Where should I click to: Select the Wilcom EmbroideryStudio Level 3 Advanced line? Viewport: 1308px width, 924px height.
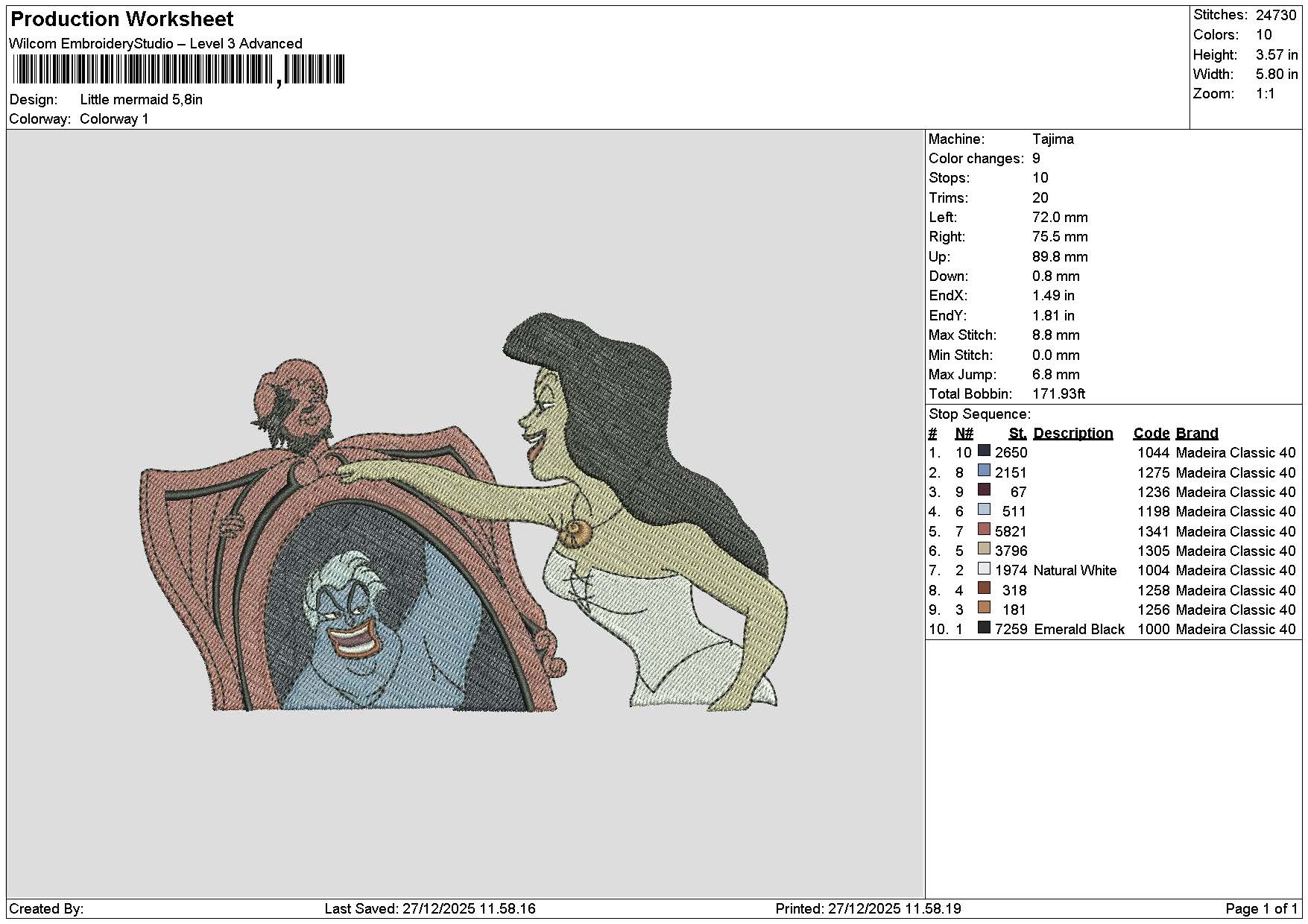(156, 44)
